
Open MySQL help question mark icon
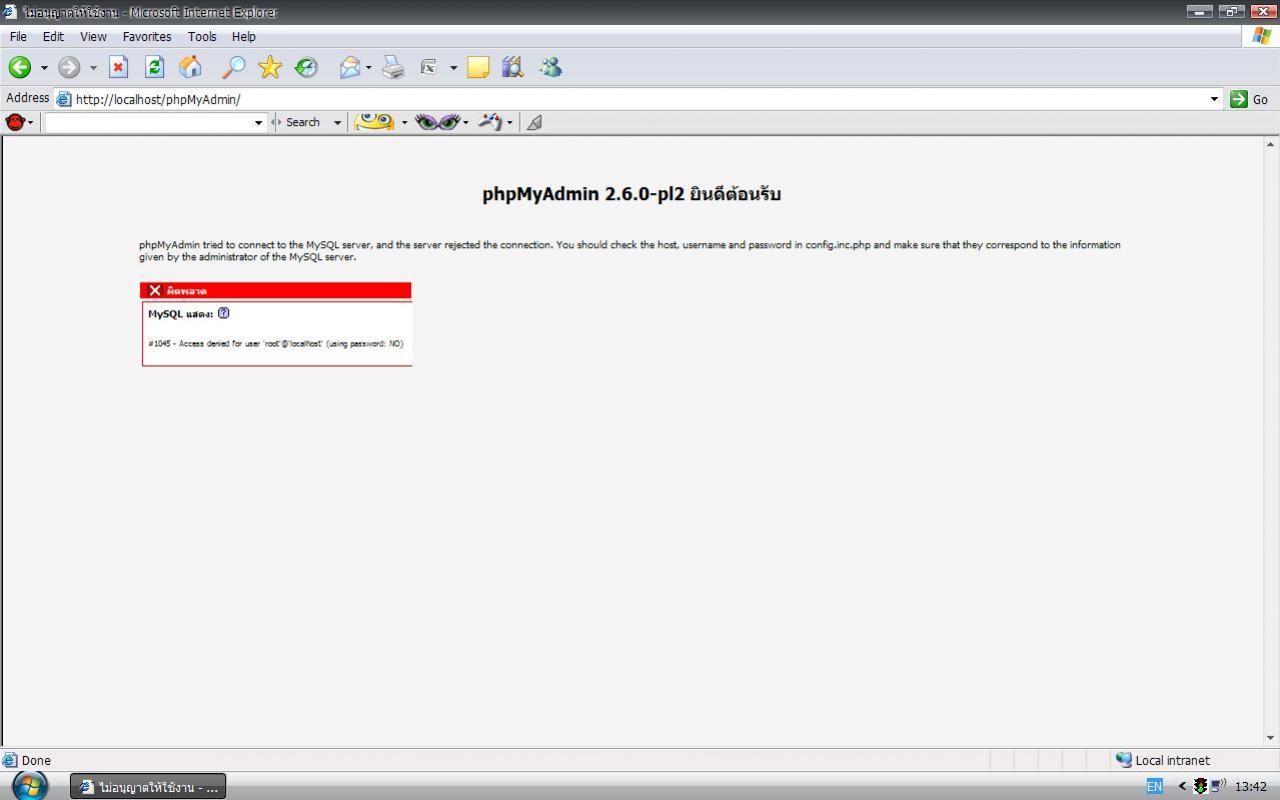pos(223,313)
